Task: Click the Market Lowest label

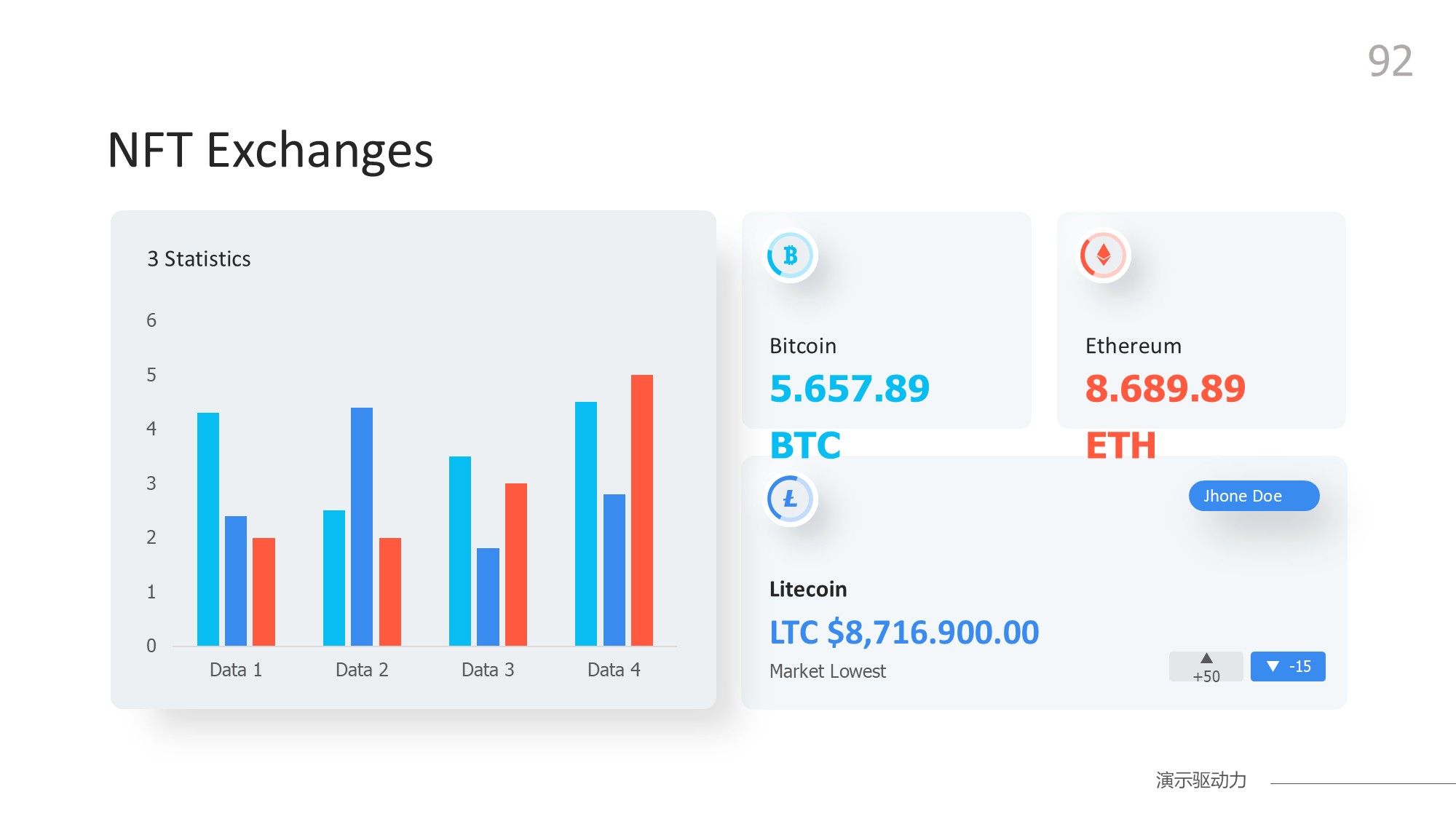Action: [x=828, y=671]
